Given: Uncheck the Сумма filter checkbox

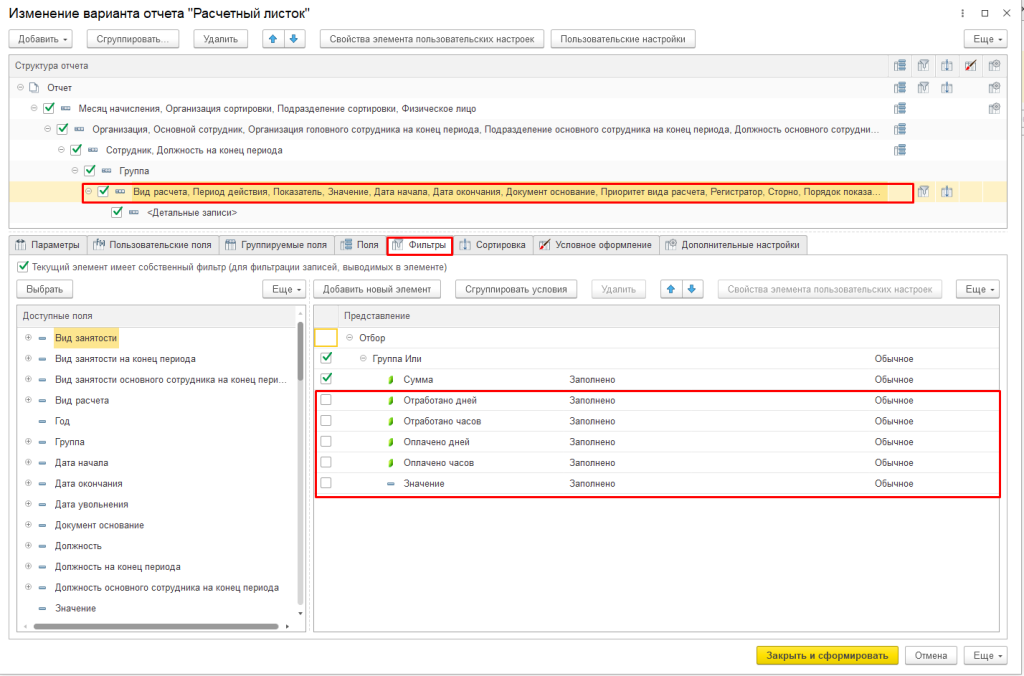Looking at the screenshot, I should (x=326, y=379).
